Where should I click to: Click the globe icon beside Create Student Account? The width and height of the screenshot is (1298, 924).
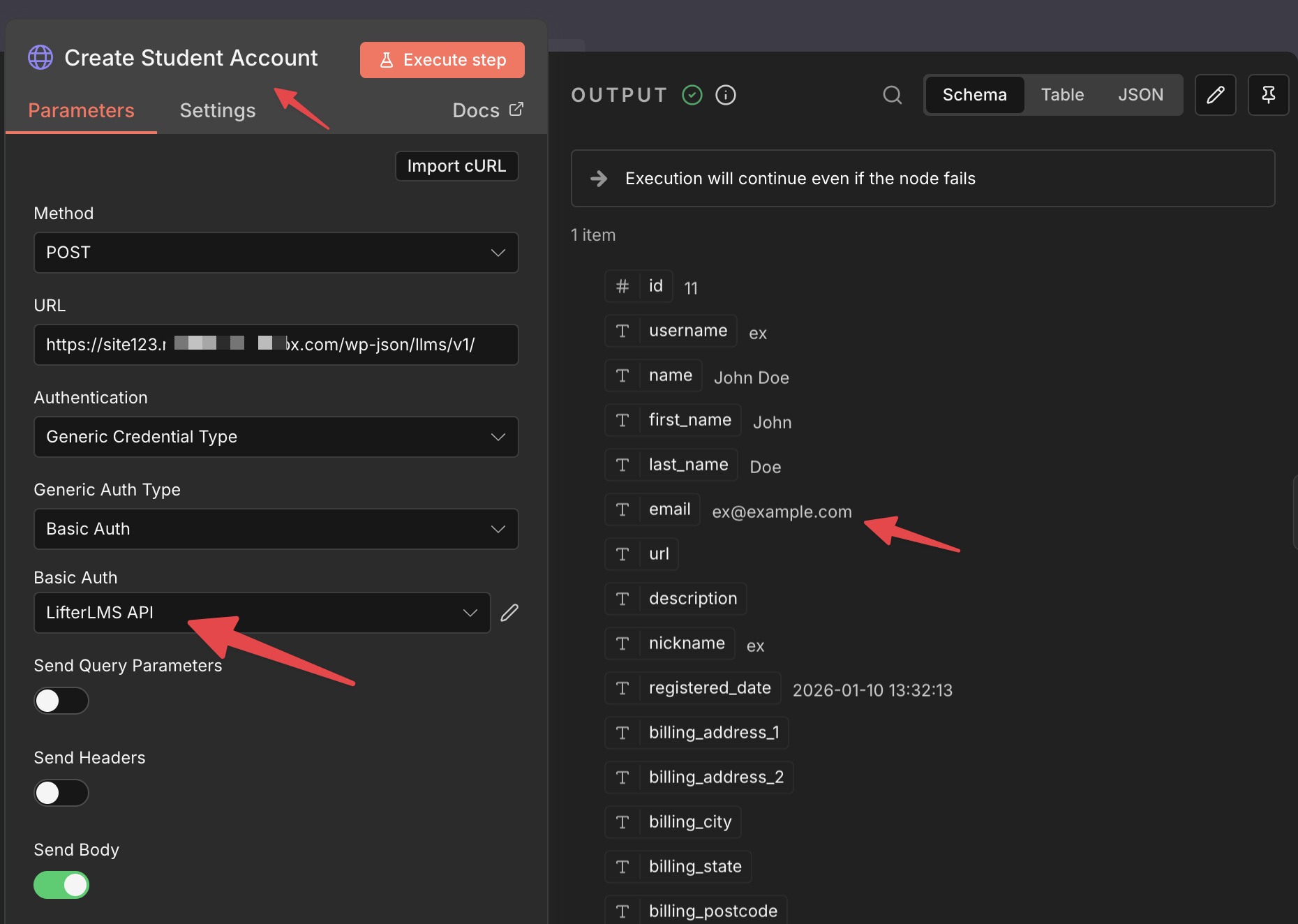point(40,57)
